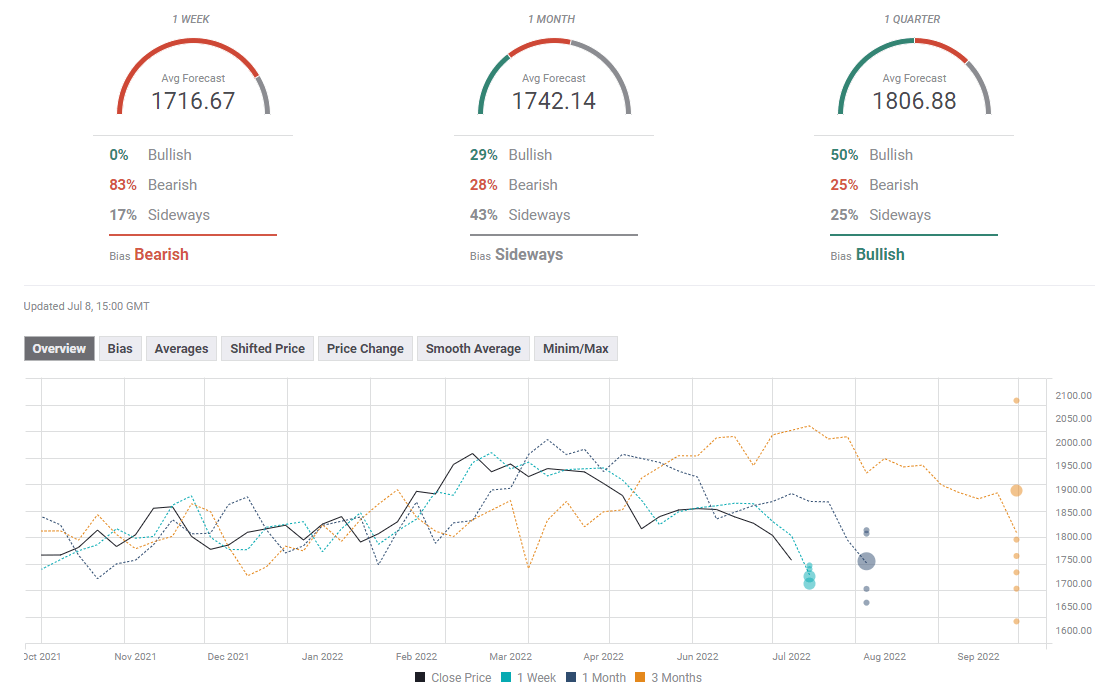The image size is (1101, 700).
Task: Switch to the Price Change tab
Action: pyautogui.click(x=365, y=348)
